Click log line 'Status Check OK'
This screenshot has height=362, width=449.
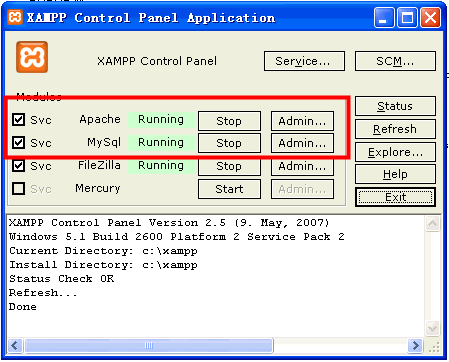[x=62, y=278]
